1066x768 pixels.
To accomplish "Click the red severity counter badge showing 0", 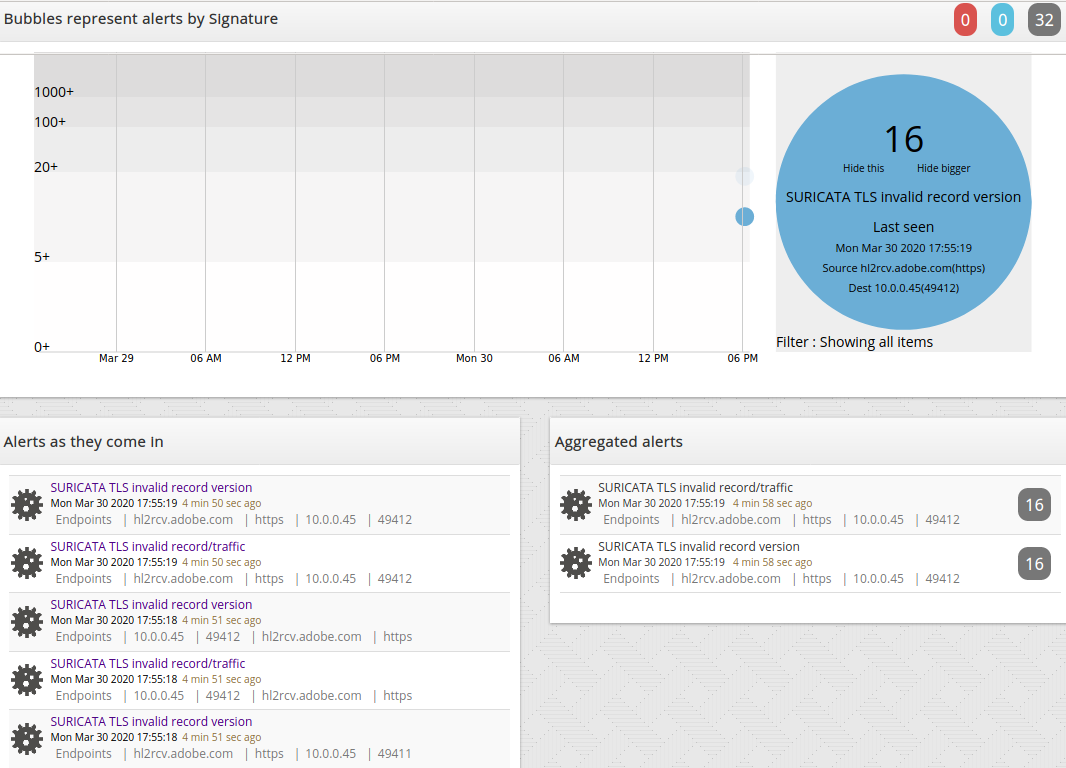I will point(965,20).
